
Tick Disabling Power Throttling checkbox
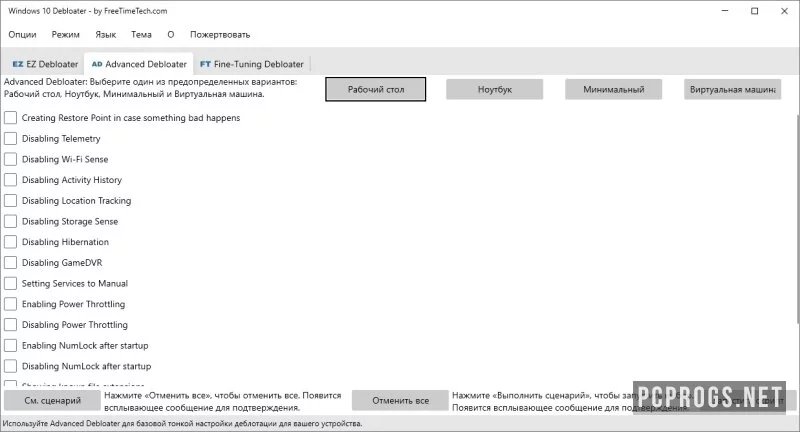click(11, 324)
